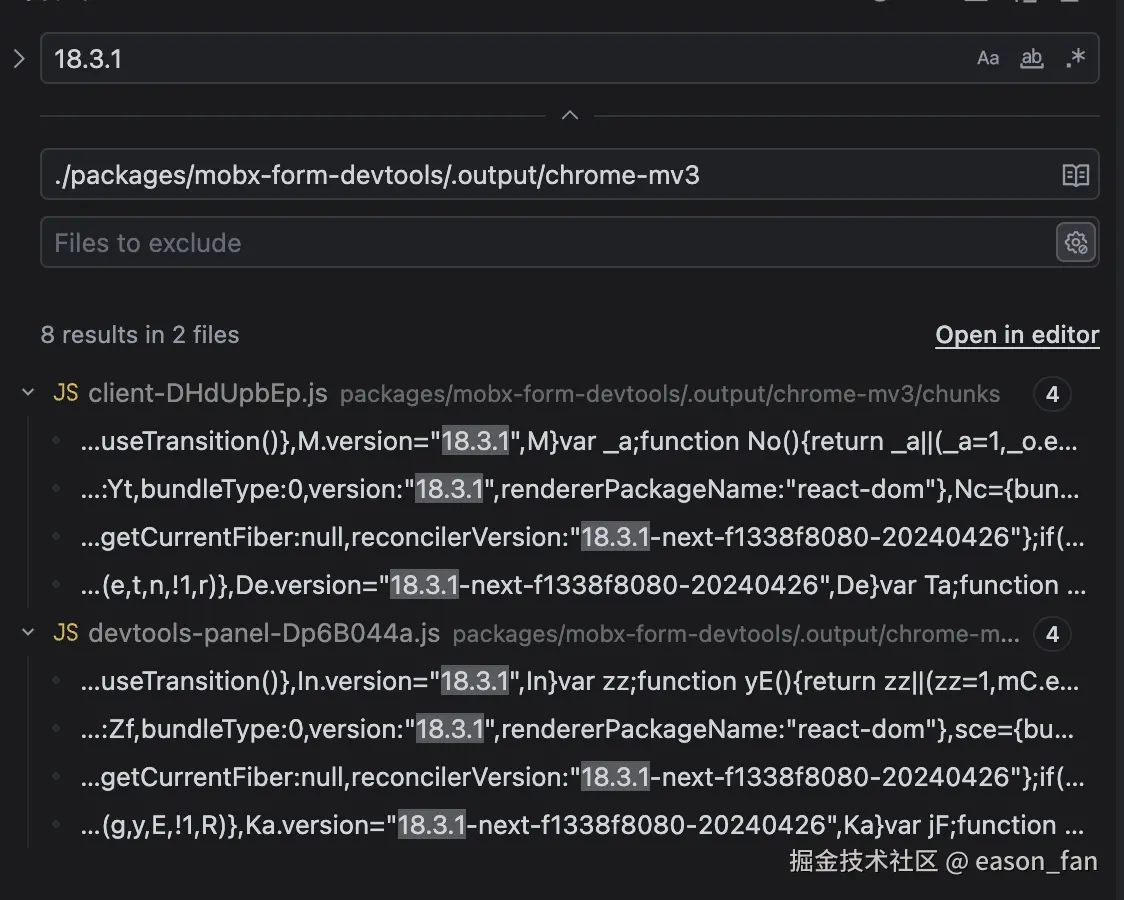The image size is (1124, 900).
Task: Open the De.version search result
Action: (580, 586)
